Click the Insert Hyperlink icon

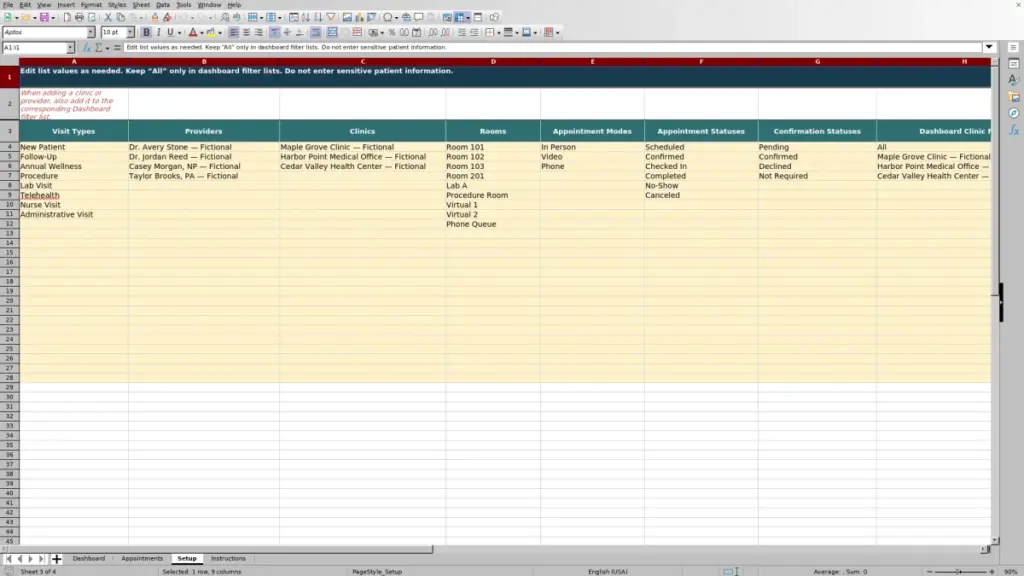pos(406,18)
